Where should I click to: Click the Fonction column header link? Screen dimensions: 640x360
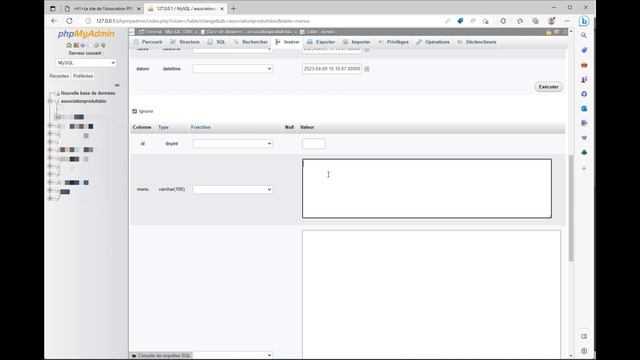click(x=201, y=127)
